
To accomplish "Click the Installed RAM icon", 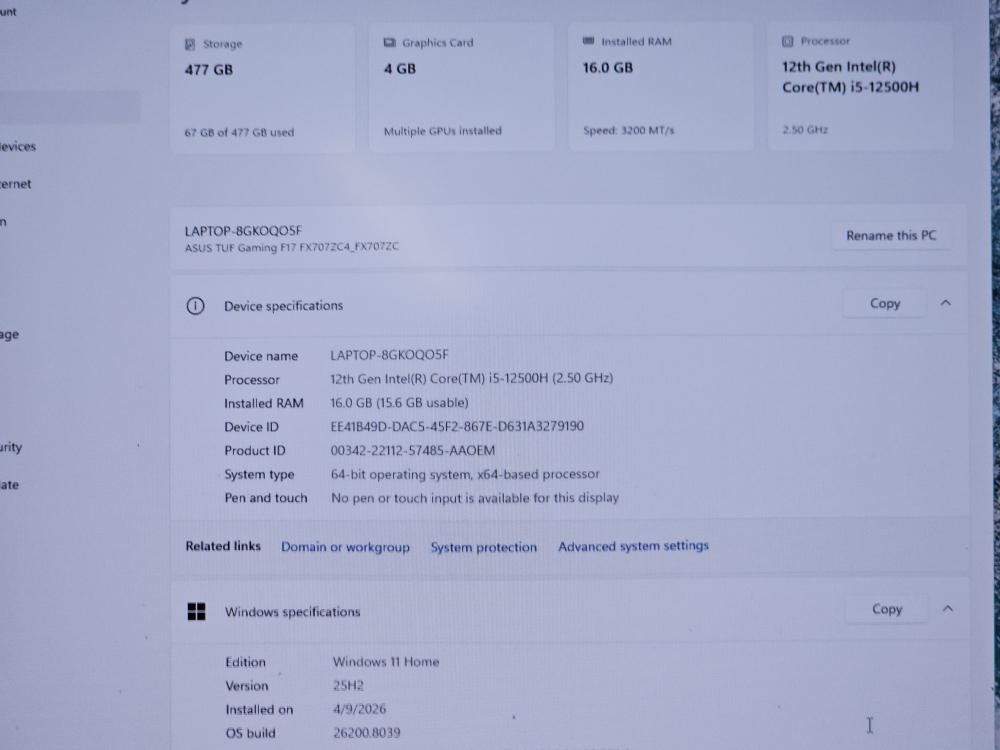I will pyautogui.click(x=588, y=41).
